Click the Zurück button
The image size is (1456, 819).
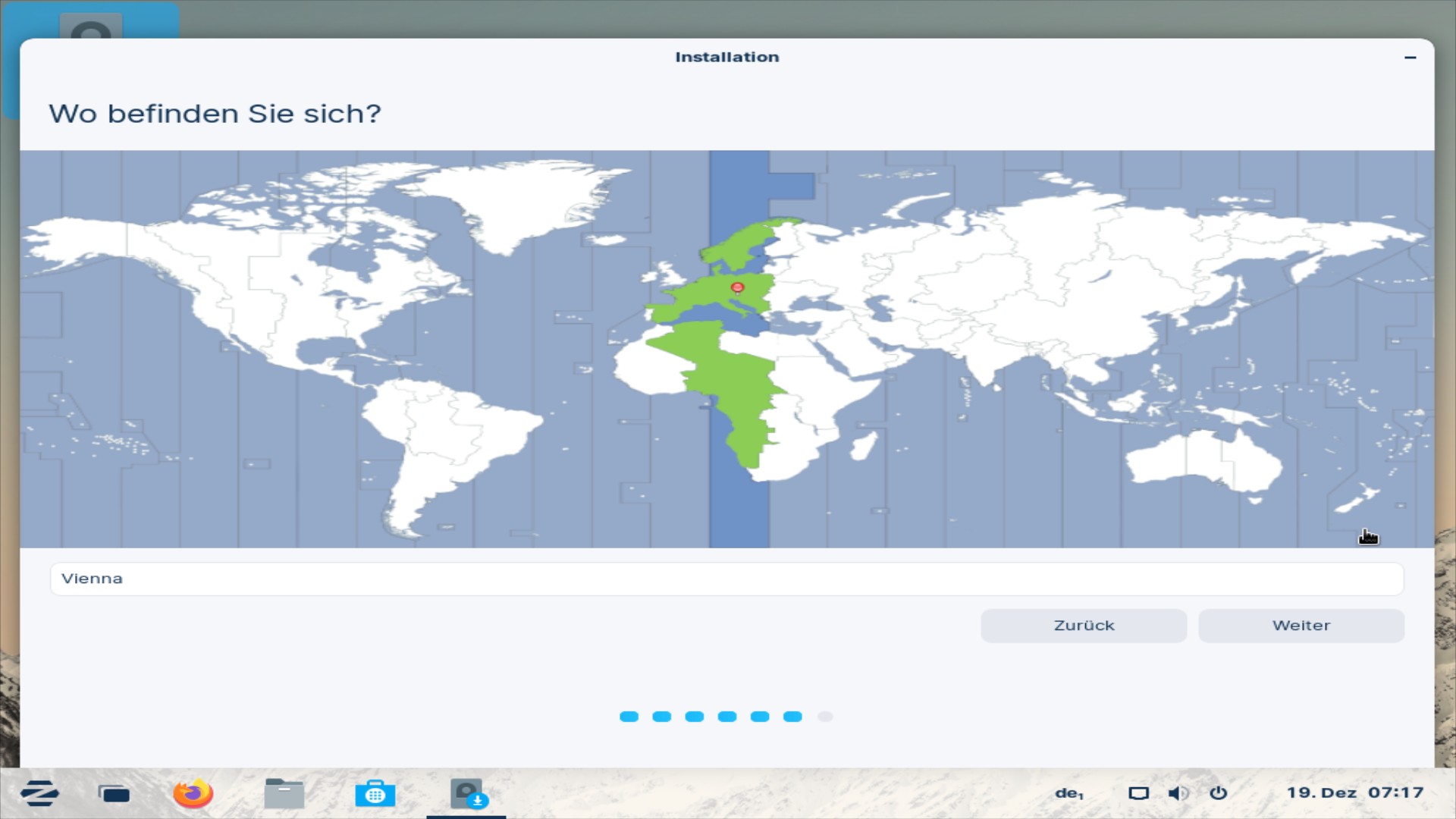1084,626
